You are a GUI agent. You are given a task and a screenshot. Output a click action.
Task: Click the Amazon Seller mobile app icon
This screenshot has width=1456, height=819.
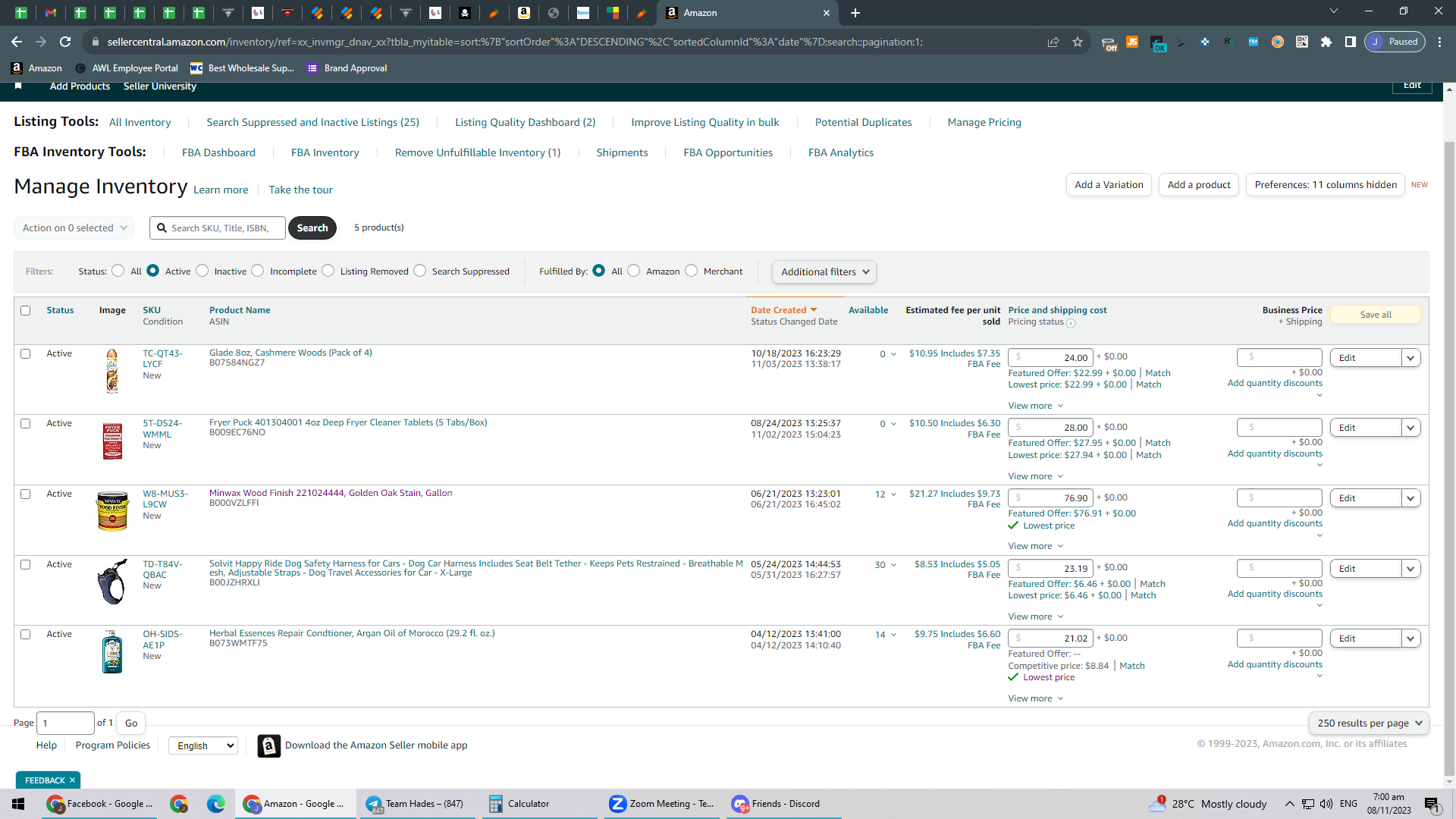268,745
